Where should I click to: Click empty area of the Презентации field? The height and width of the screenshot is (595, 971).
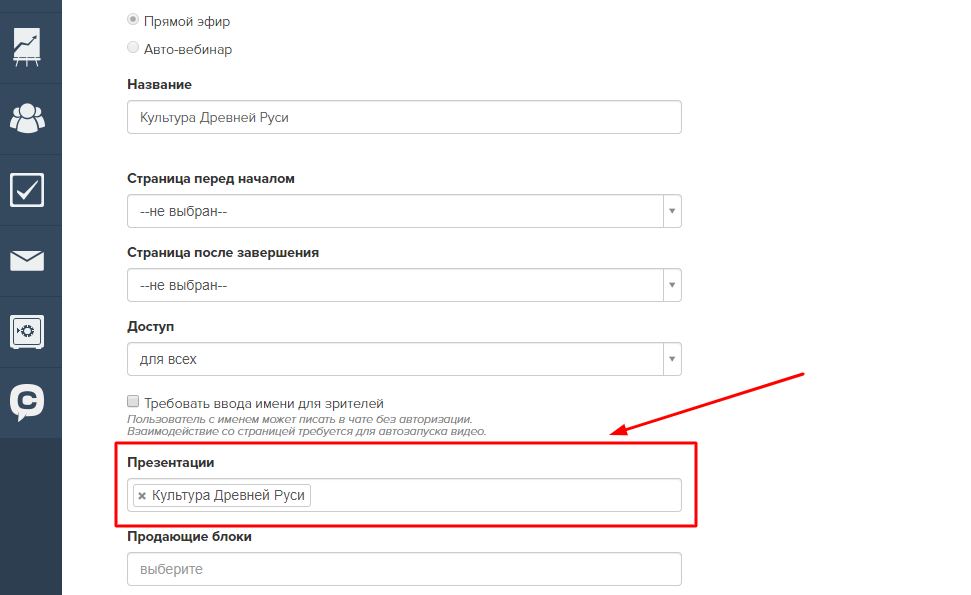click(x=495, y=495)
